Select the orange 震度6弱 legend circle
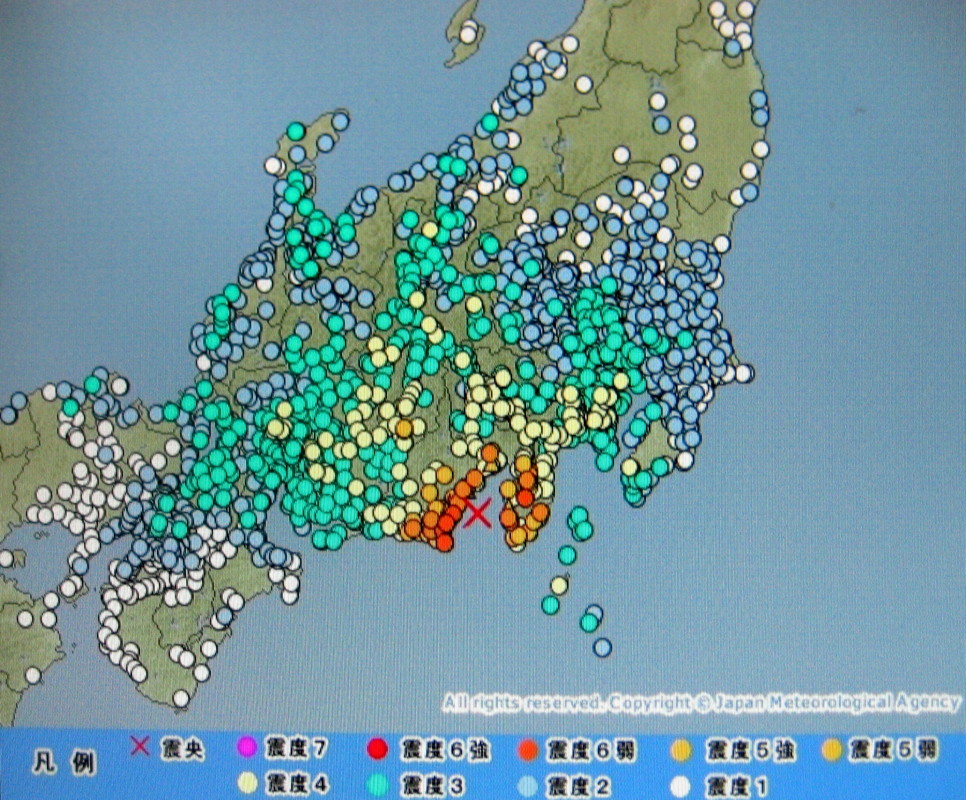 pyautogui.click(x=528, y=751)
